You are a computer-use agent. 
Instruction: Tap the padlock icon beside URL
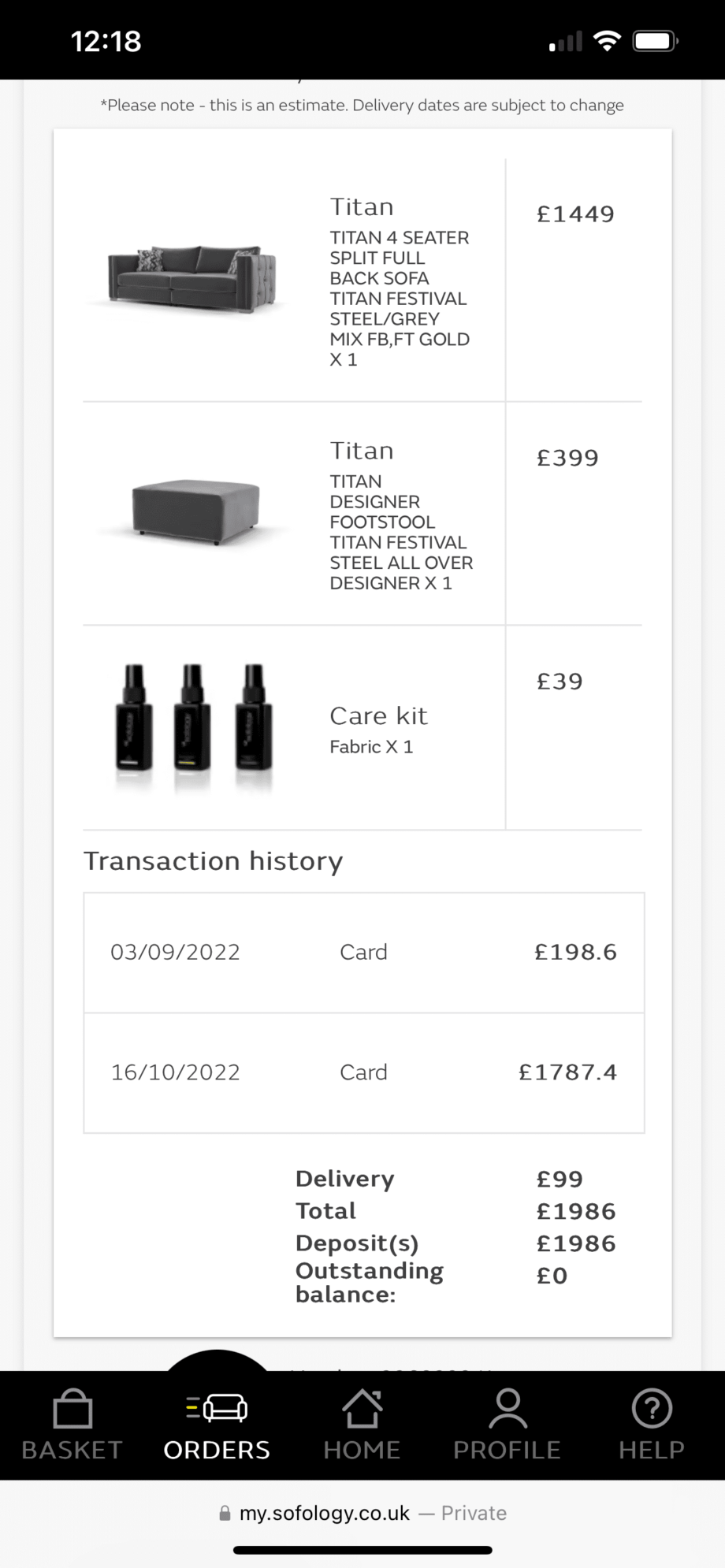tap(225, 1513)
